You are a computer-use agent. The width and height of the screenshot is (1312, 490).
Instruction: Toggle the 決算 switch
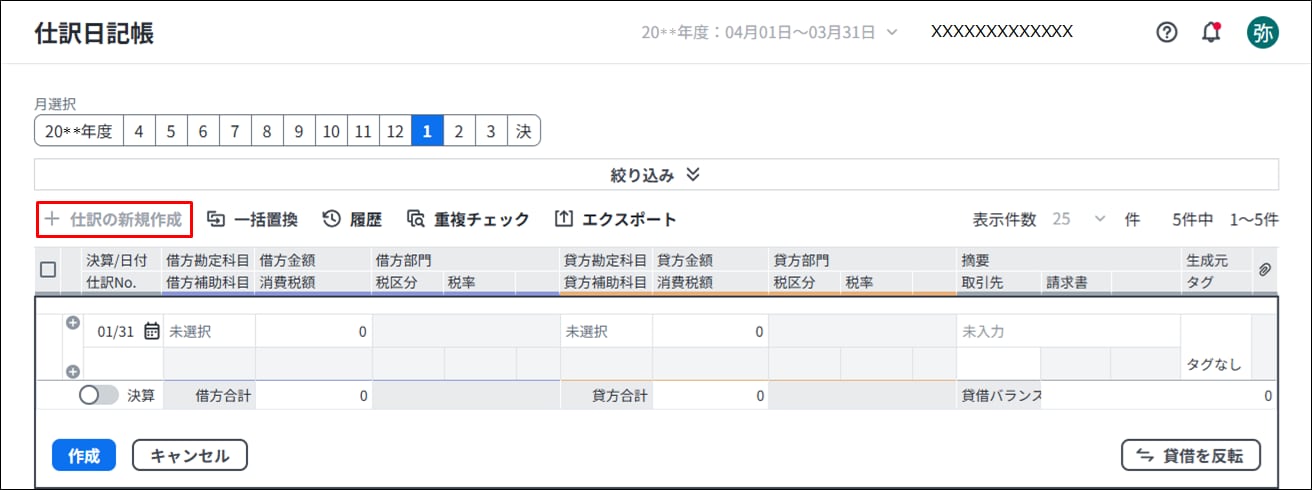(98, 395)
